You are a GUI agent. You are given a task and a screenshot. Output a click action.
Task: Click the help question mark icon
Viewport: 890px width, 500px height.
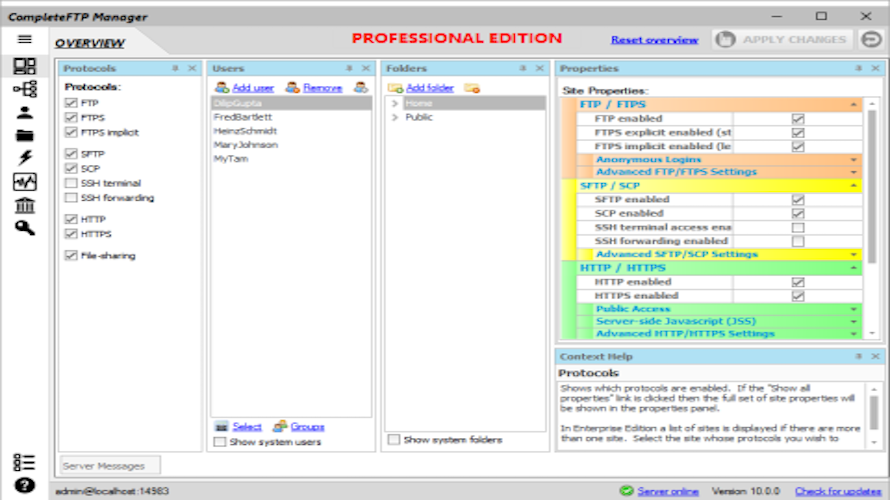click(25, 486)
